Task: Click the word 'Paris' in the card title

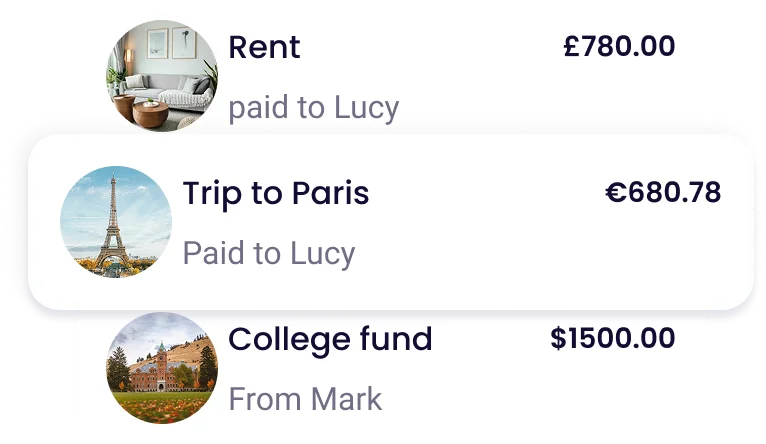Action: [x=330, y=193]
